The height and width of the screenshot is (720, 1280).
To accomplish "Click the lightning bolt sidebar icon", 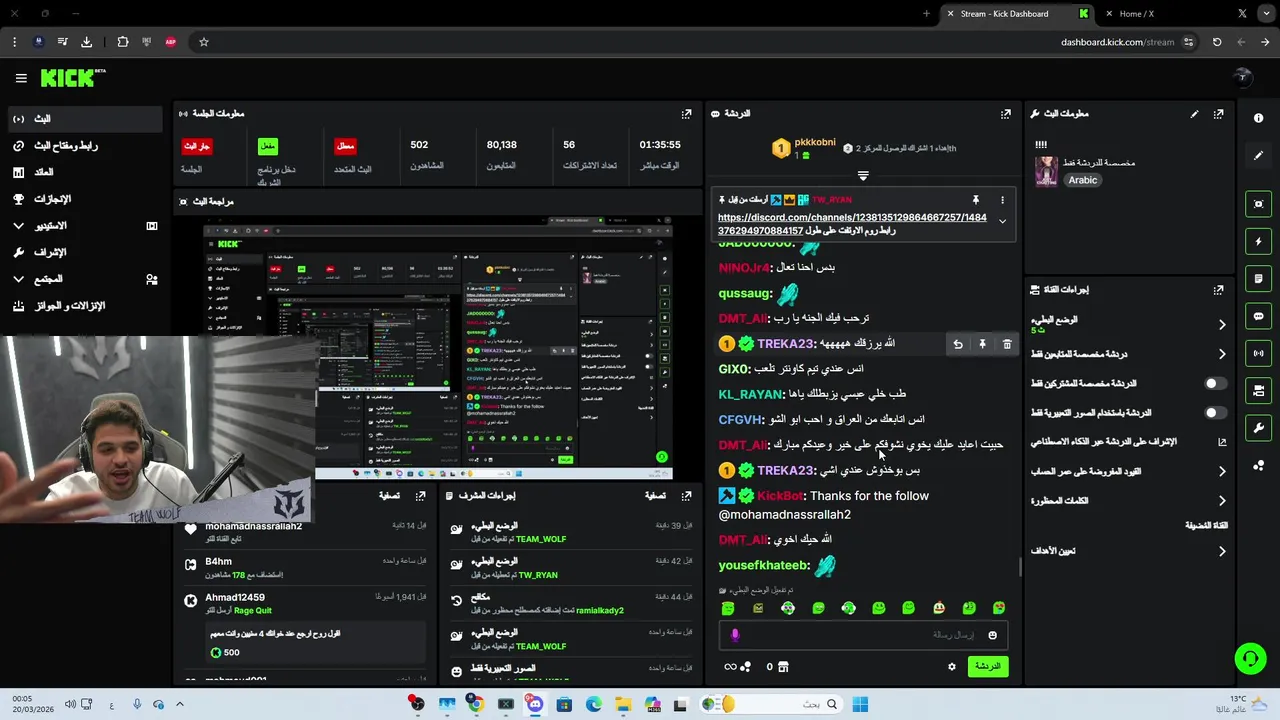I will (x=1258, y=241).
